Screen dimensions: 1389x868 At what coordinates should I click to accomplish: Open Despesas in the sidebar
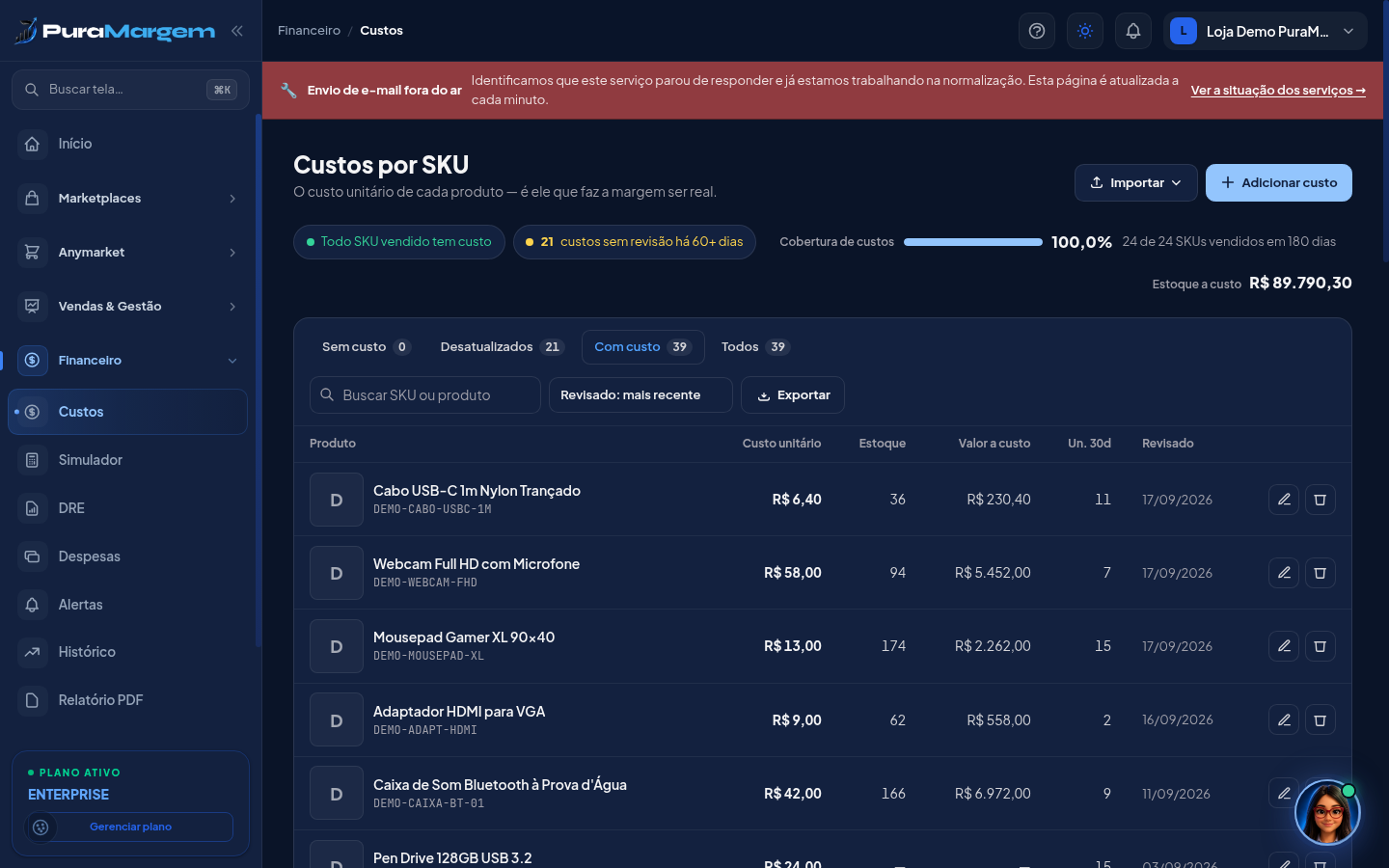click(129, 556)
